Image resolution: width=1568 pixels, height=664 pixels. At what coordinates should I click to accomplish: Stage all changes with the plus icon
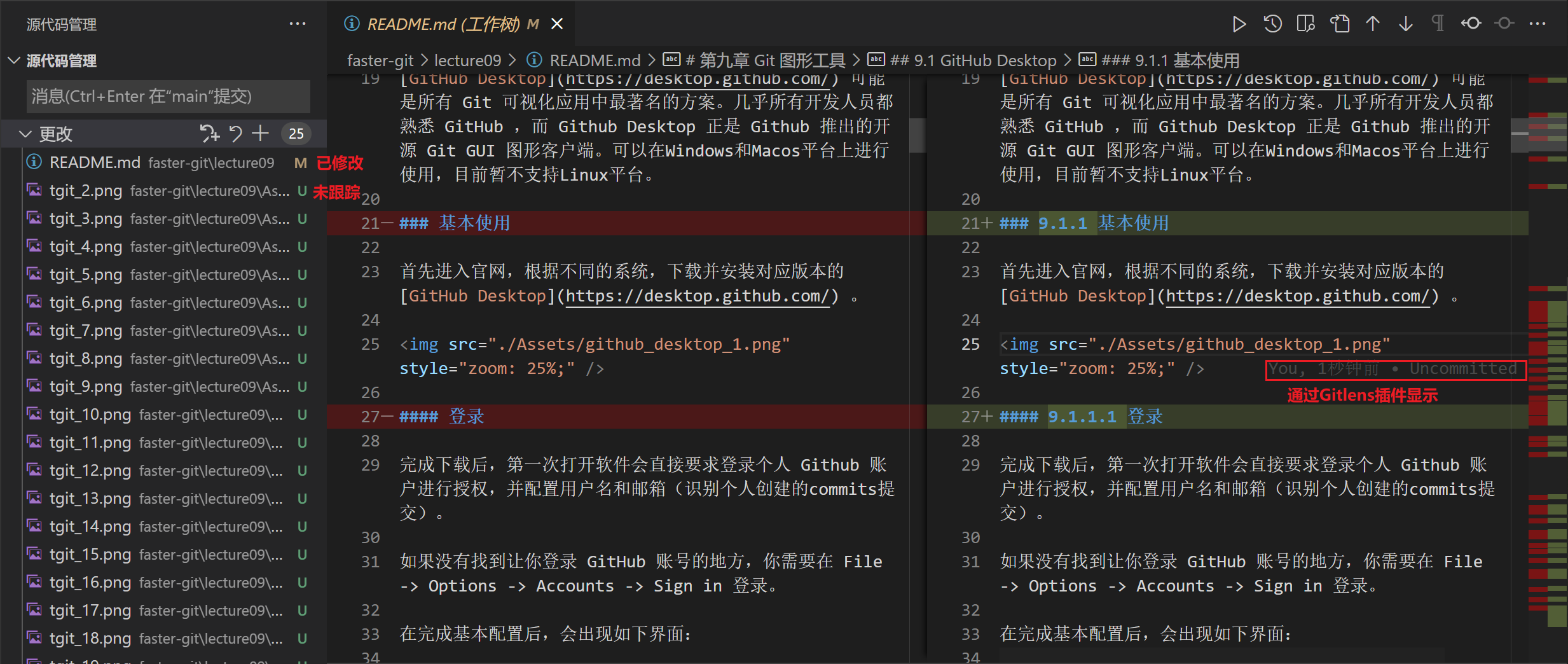pos(260,134)
